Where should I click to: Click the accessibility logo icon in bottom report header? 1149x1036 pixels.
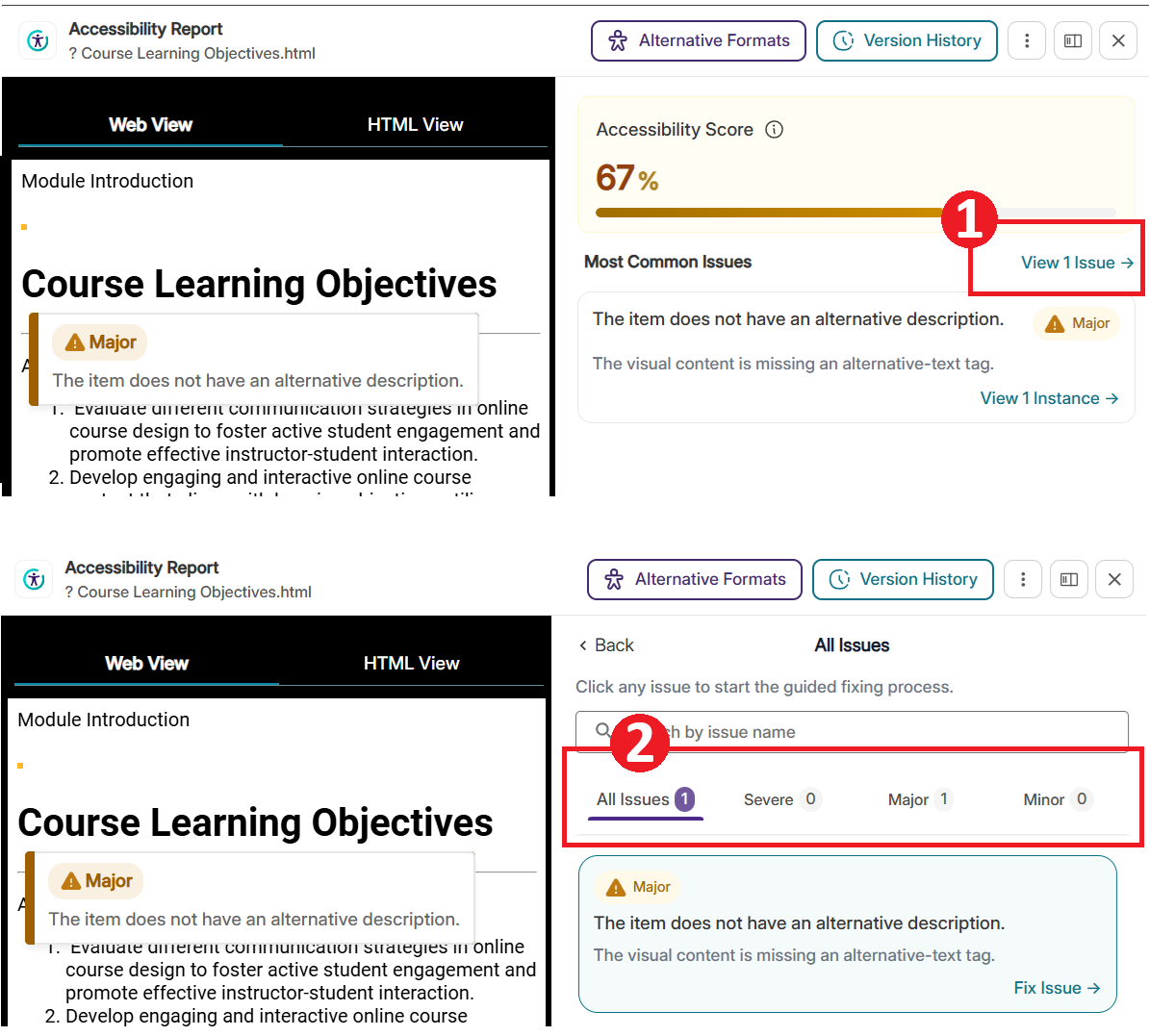(x=34, y=579)
